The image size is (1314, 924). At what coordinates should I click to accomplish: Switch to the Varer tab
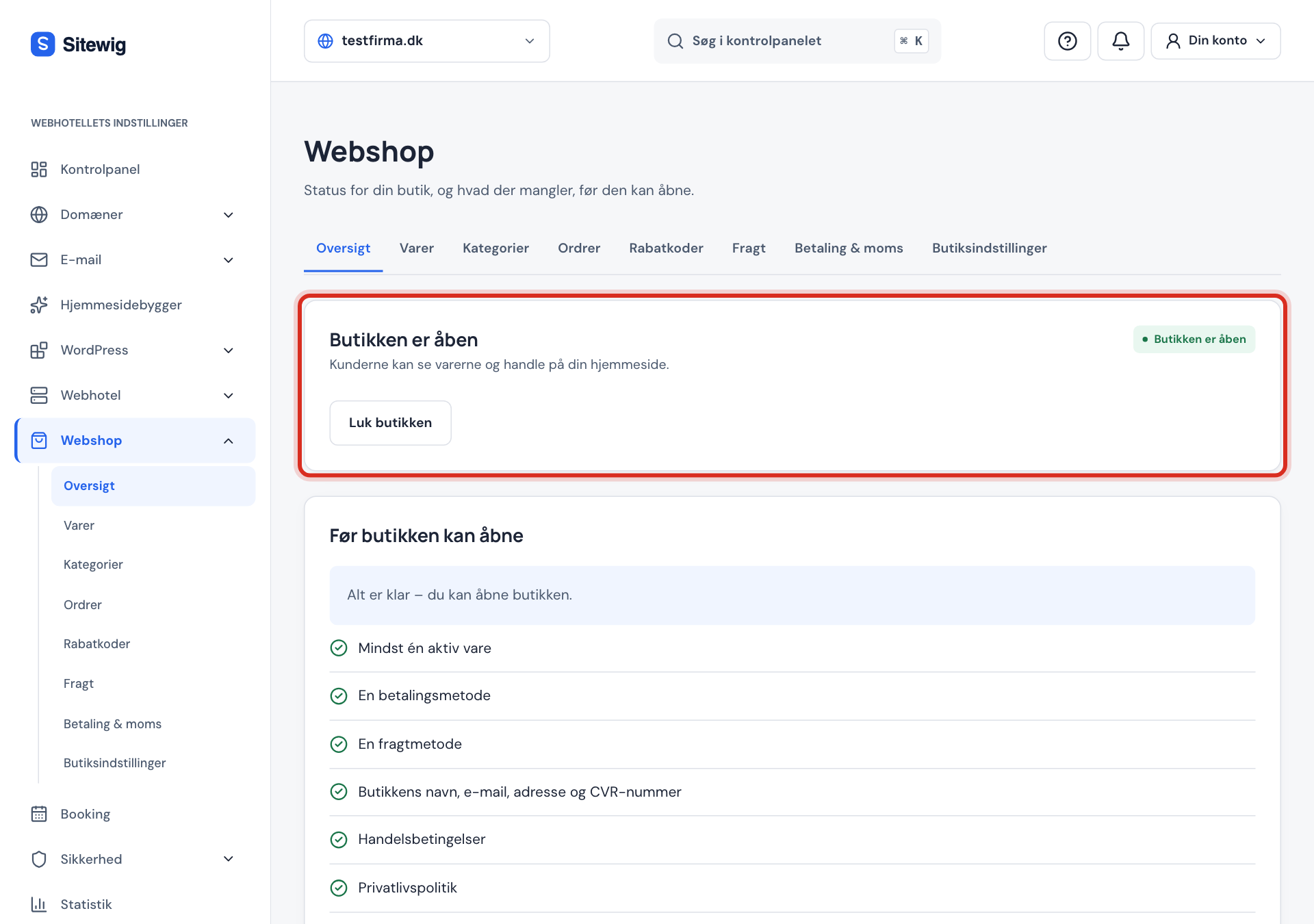tap(417, 248)
